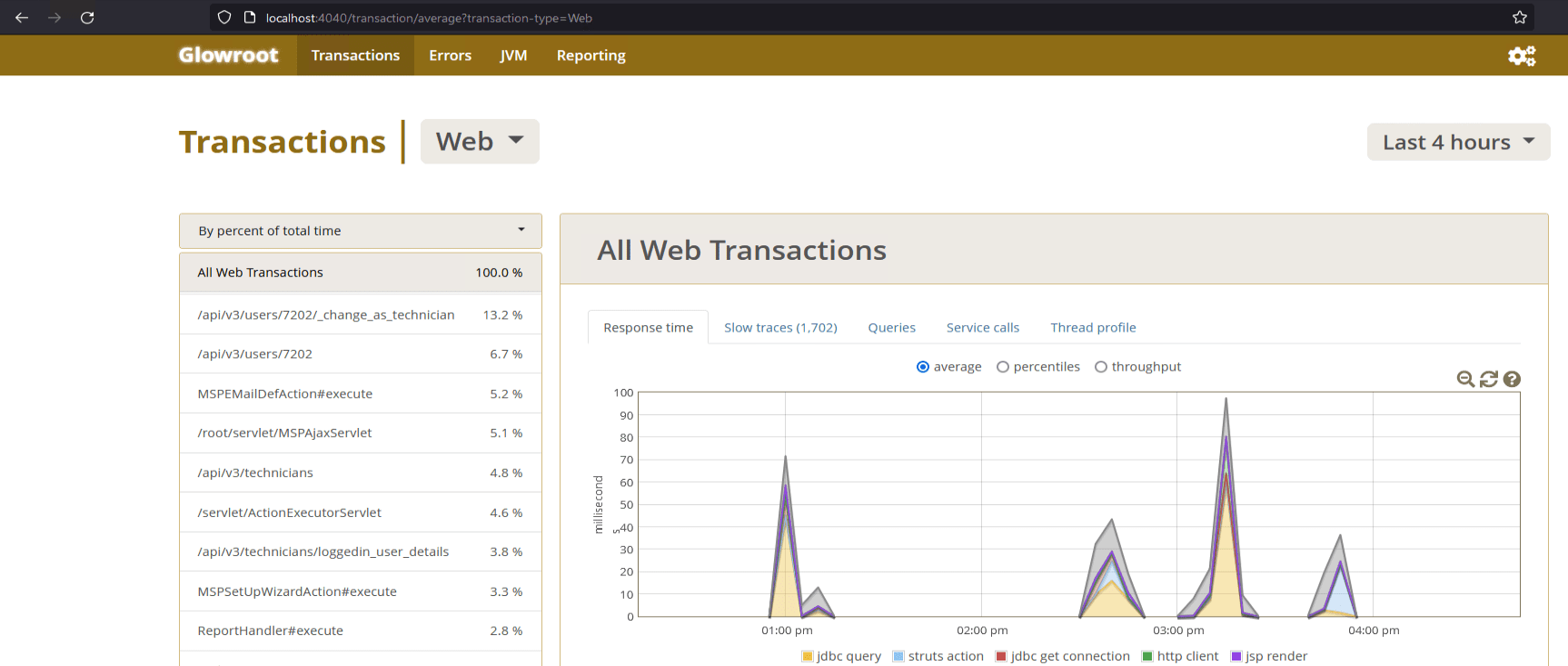Switch to the Slow traces tab

click(780, 328)
